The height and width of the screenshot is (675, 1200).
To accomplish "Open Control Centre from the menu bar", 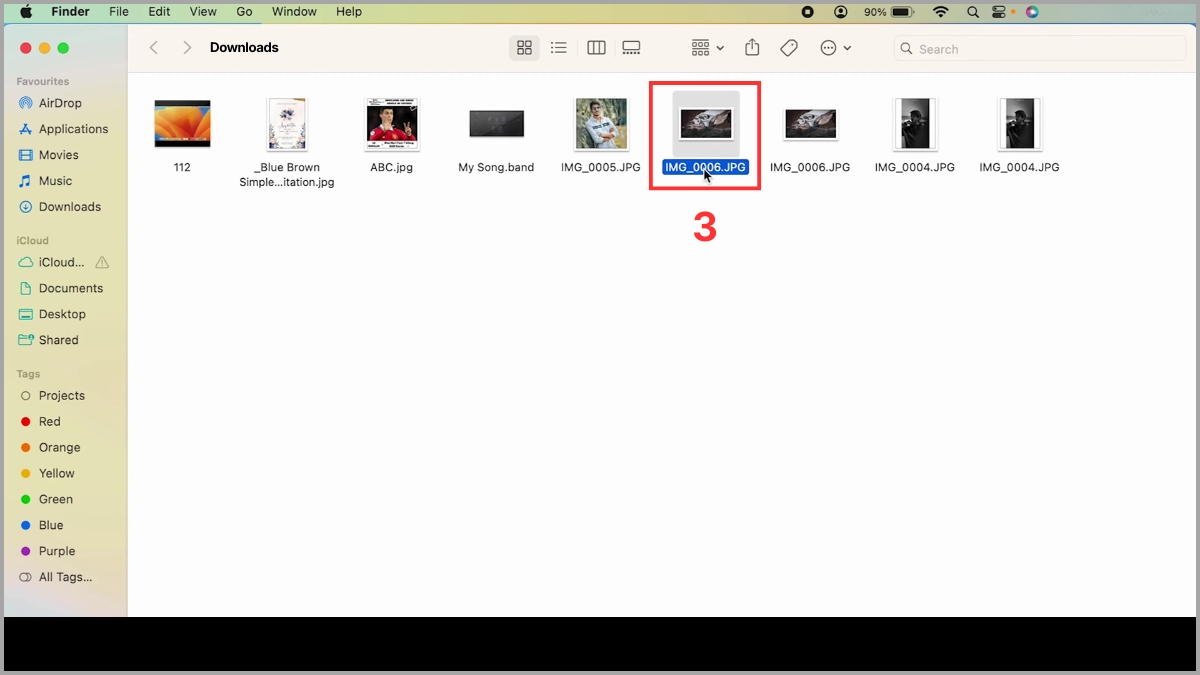I will tap(999, 12).
